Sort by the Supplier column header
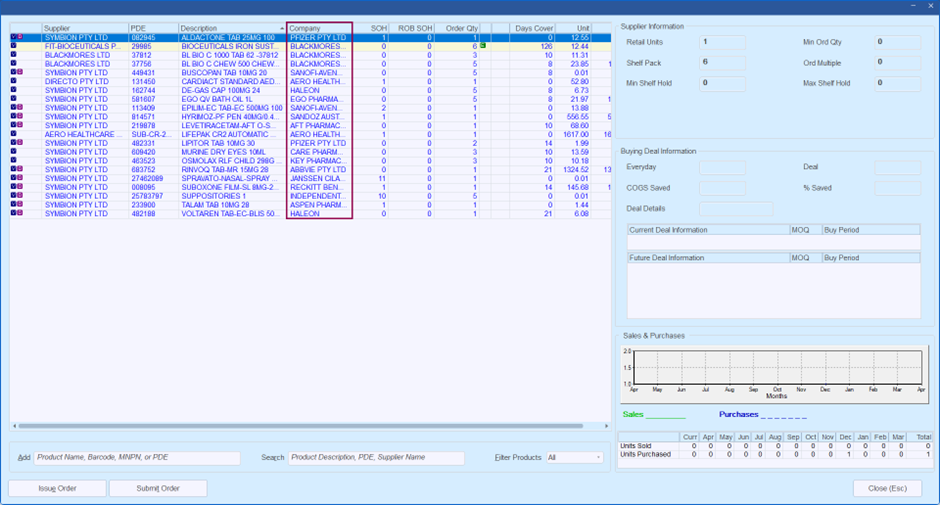The height and width of the screenshot is (505, 940). click(85, 28)
